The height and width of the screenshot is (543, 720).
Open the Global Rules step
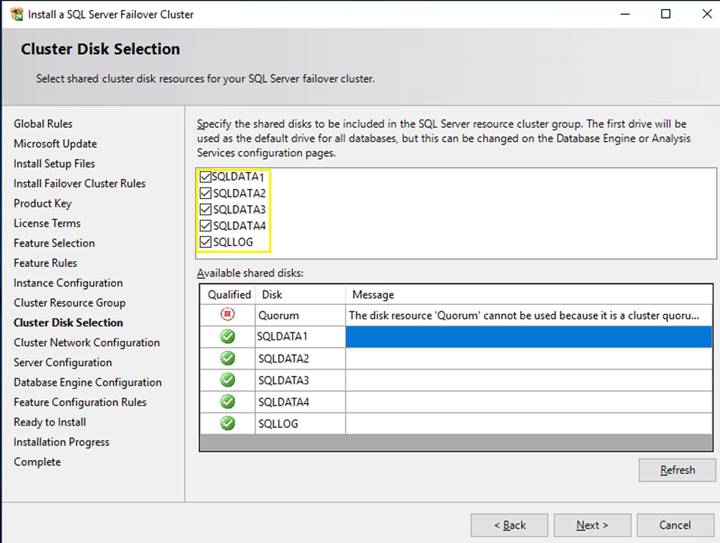43,124
